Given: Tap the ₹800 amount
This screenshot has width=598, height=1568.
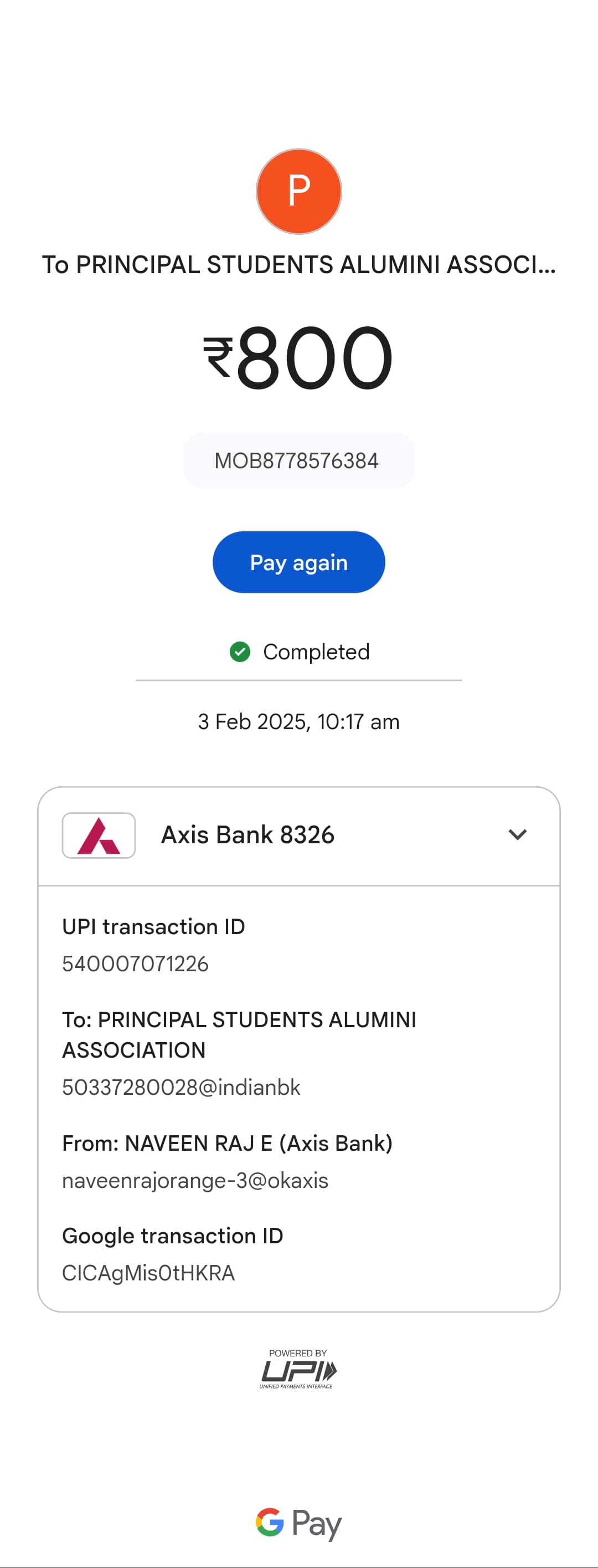Looking at the screenshot, I should point(298,357).
